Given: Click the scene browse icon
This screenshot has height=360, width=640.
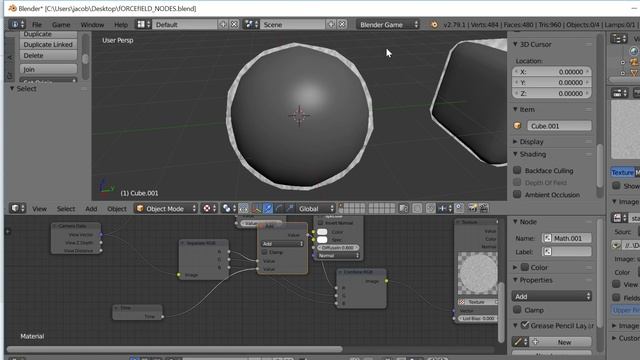Looking at the screenshot, I should coord(251,24).
